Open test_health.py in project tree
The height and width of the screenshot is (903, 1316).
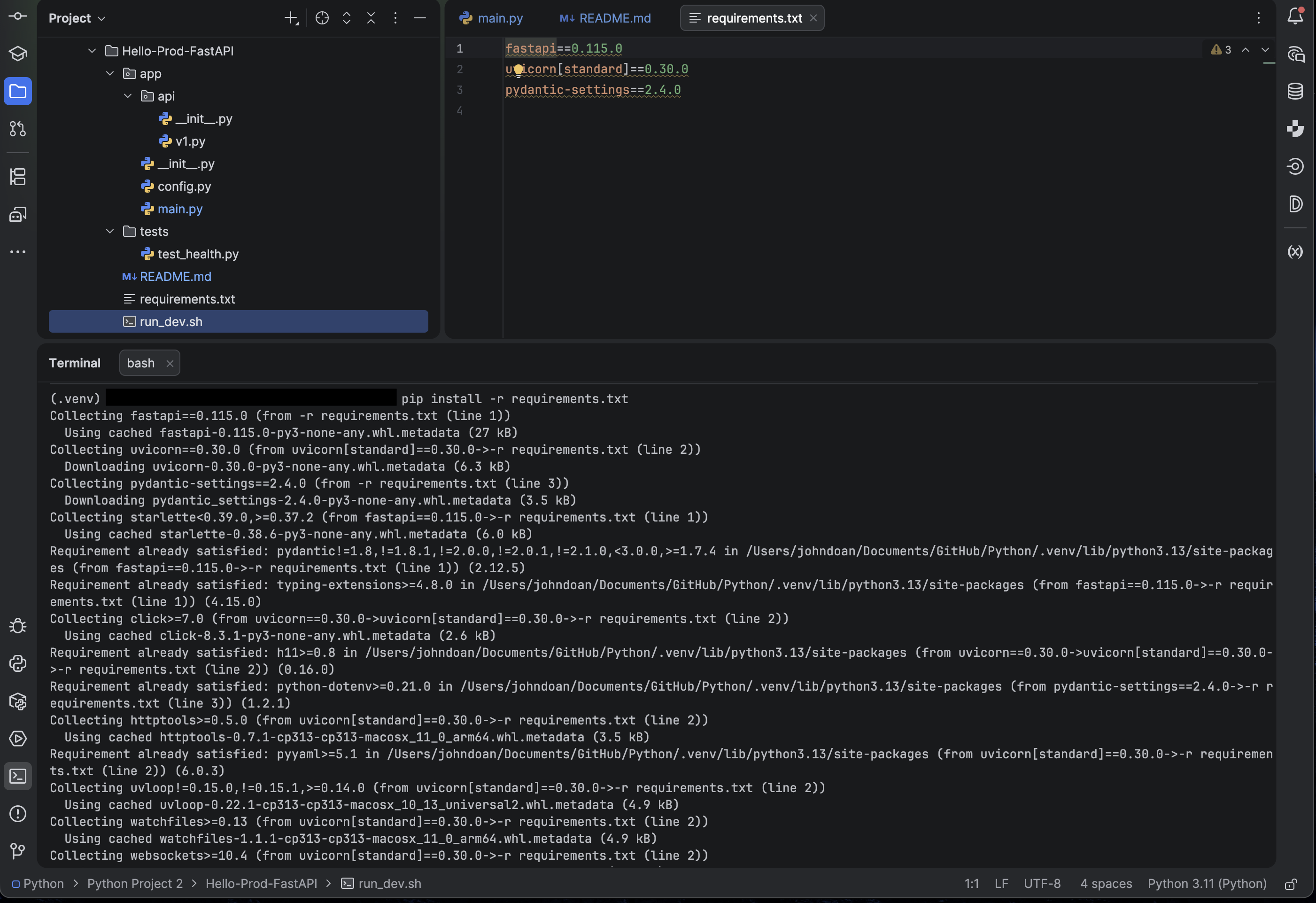(x=198, y=254)
